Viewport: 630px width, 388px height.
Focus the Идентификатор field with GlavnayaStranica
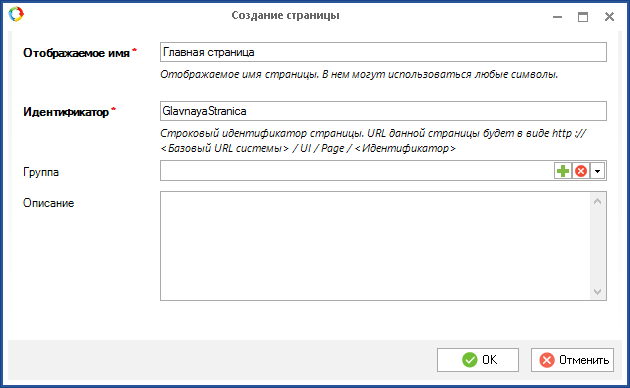383,111
